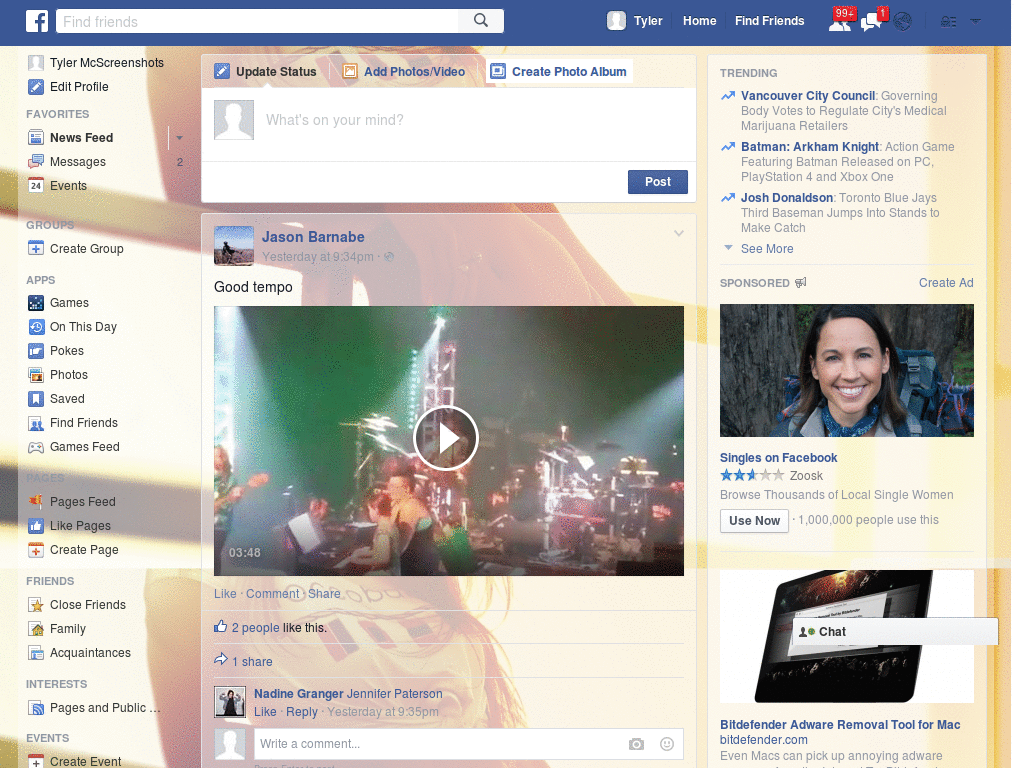
Task: Open Tyler McScreenshots profile in sidebar
Action: (106, 63)
